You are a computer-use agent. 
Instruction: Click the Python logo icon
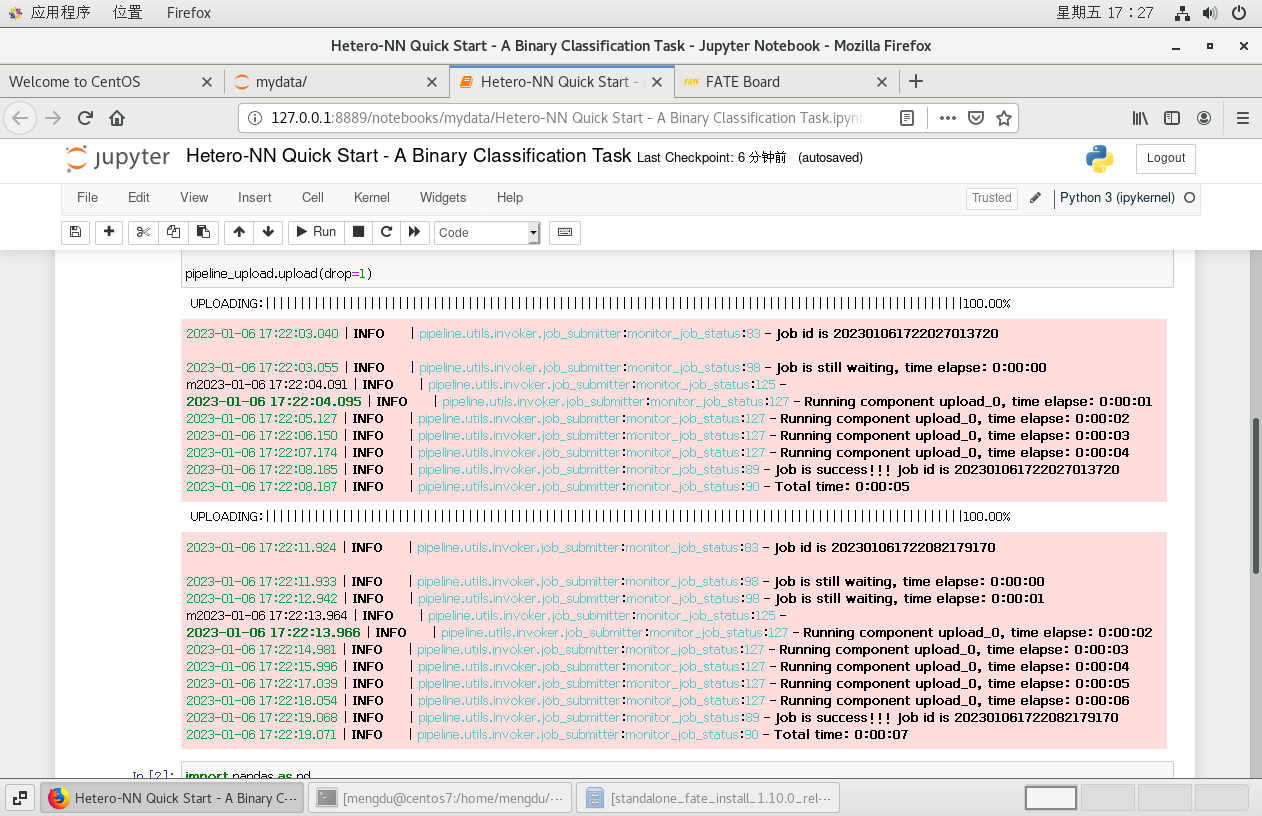tap(1099, 158)
